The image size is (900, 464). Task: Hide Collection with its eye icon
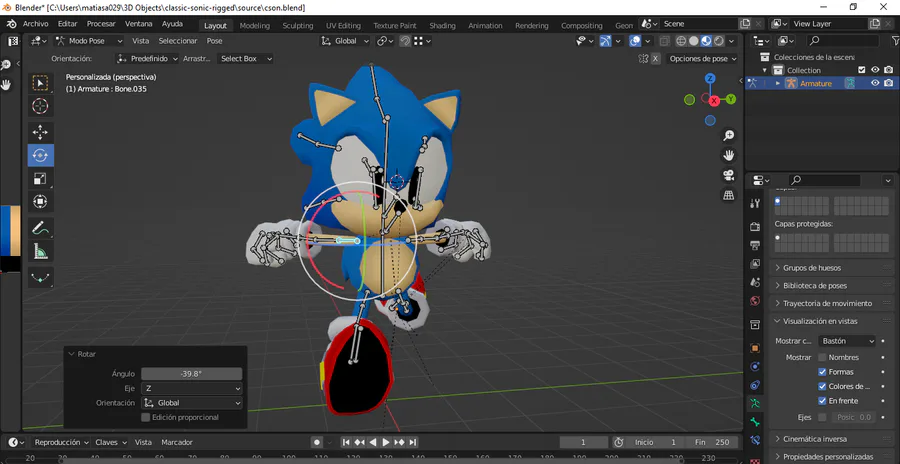pos(875,70)
